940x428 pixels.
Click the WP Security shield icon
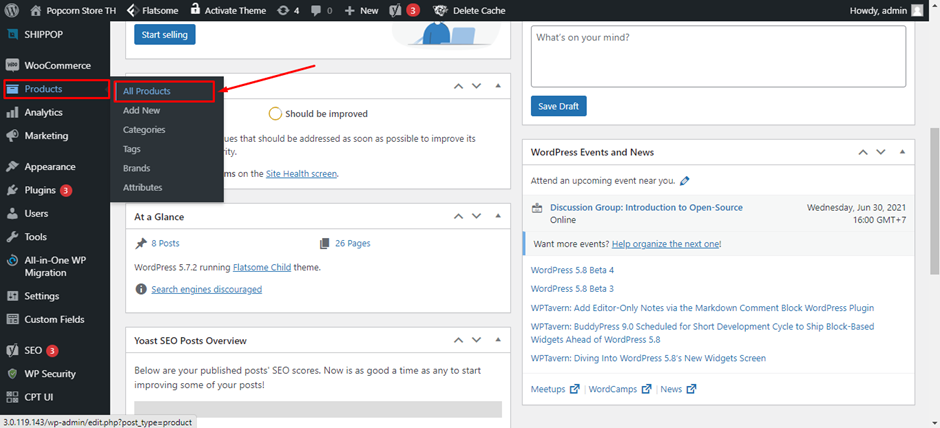12,373
